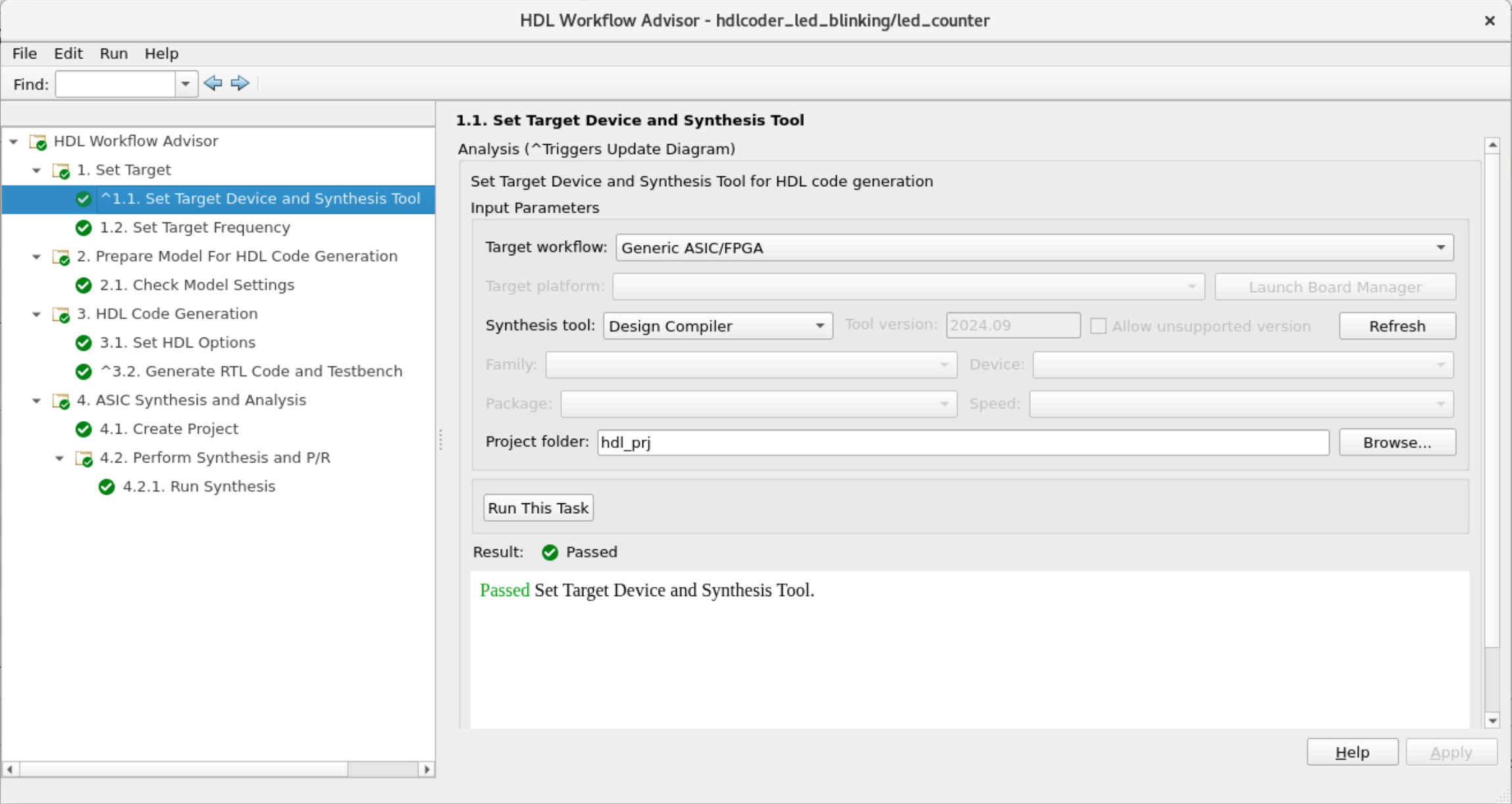Open the Run menu
Screen dimensions: 1512x804
click(x=114, y=53)
